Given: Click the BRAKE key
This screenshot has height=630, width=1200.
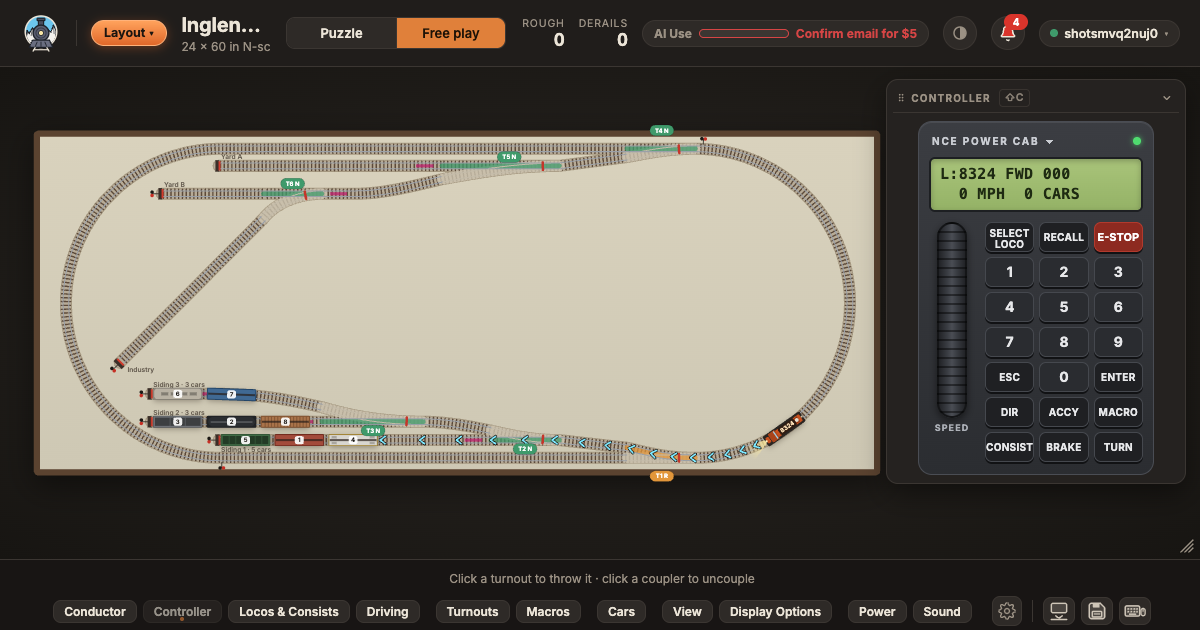Looking at the screenshot, I should (1063, 447).
